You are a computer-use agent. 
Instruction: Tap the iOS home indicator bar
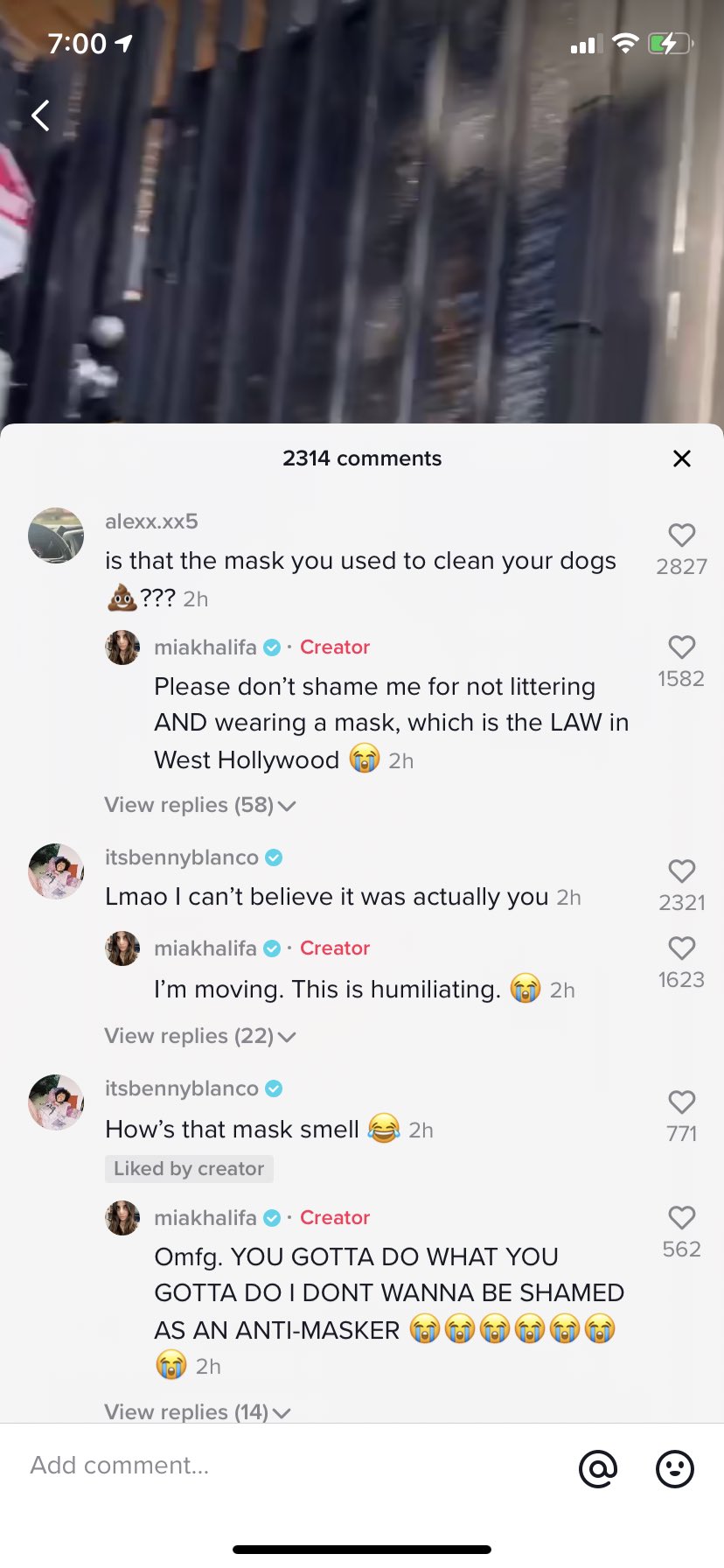(x=362, y=1549)
